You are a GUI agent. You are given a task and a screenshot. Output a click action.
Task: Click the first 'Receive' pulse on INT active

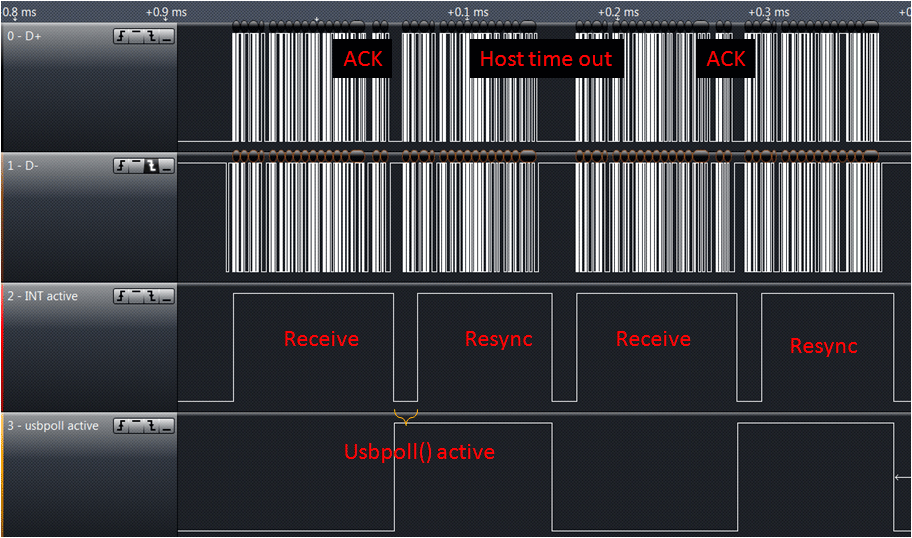[321, 339]
